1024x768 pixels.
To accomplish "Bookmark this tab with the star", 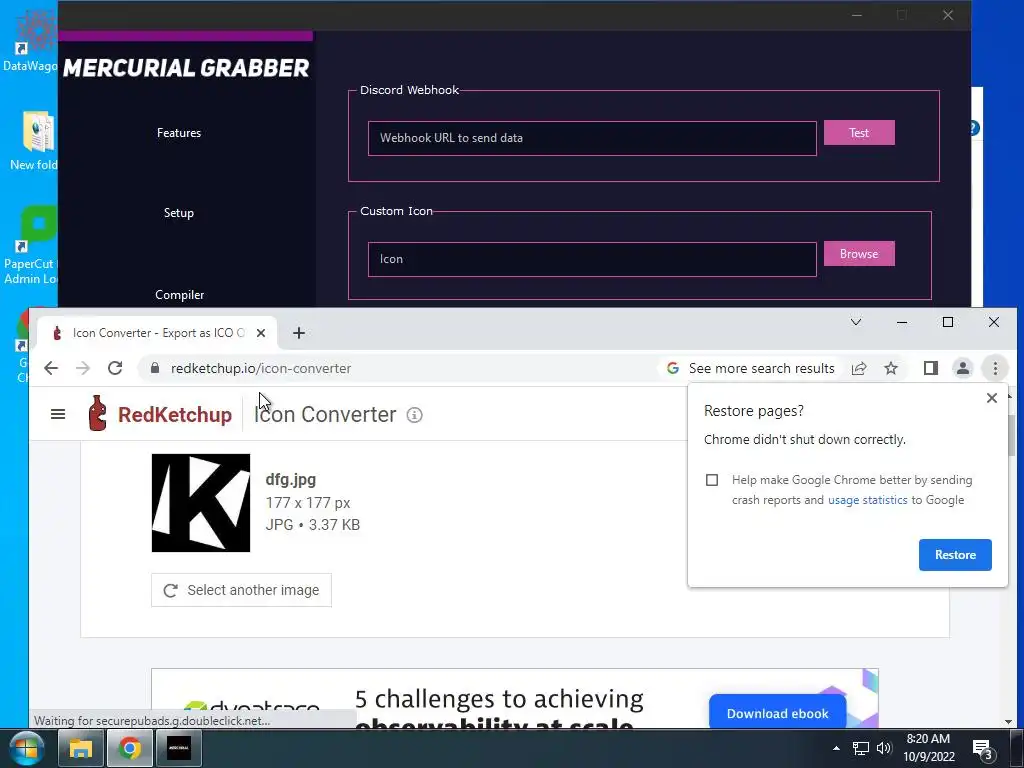I will coord(891,368).
